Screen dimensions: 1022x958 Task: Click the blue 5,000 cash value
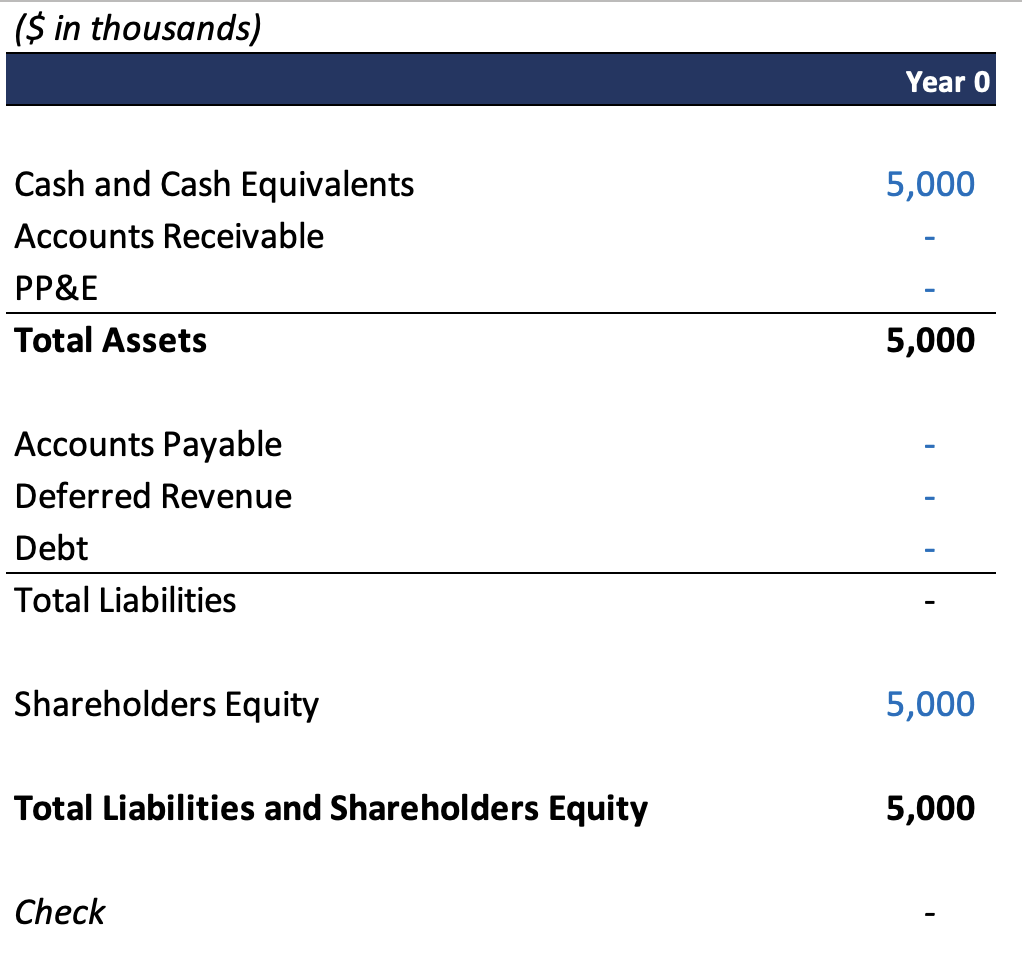930,184
